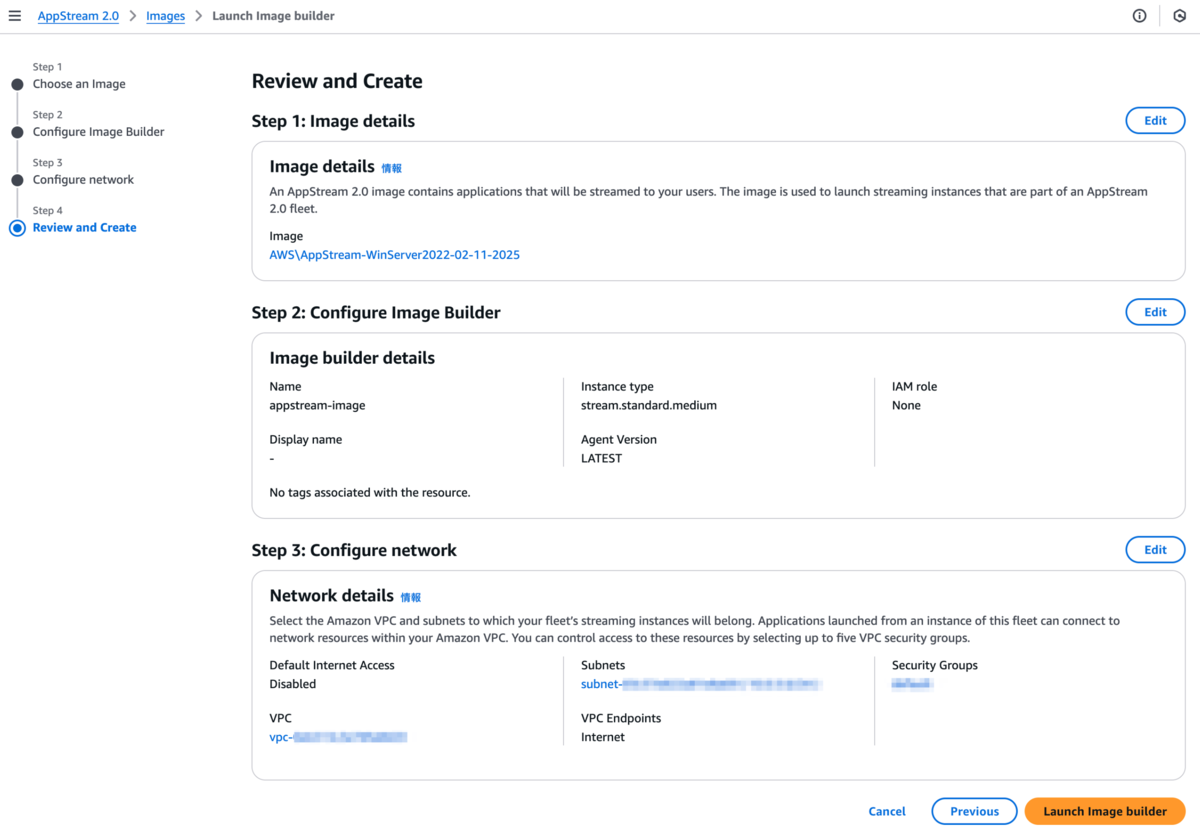Click the 'LATEST' agent version value

click(x=601, y=459)
